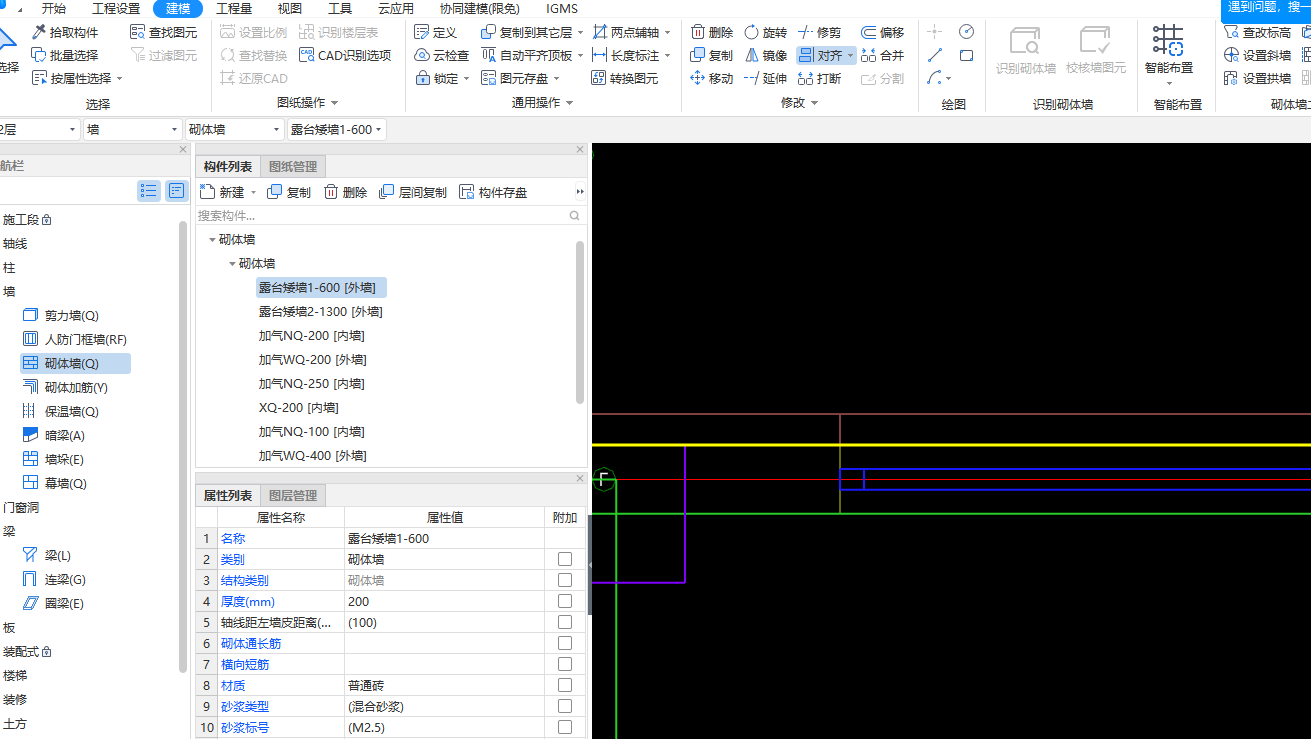
Task: Click 构件存盘 save component button
Action: tap(493, 192)
